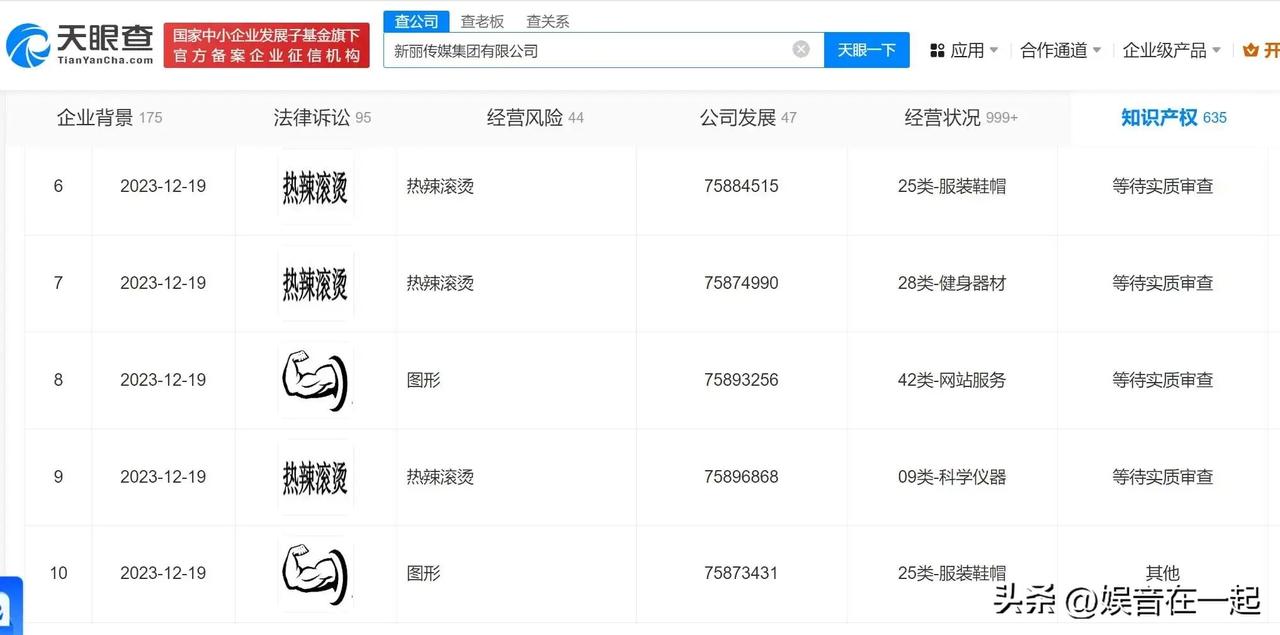The width and height of the screenshot is (1280, 635).
Task: Click 等待实质审查 status in row 9
Action: 1163,477
